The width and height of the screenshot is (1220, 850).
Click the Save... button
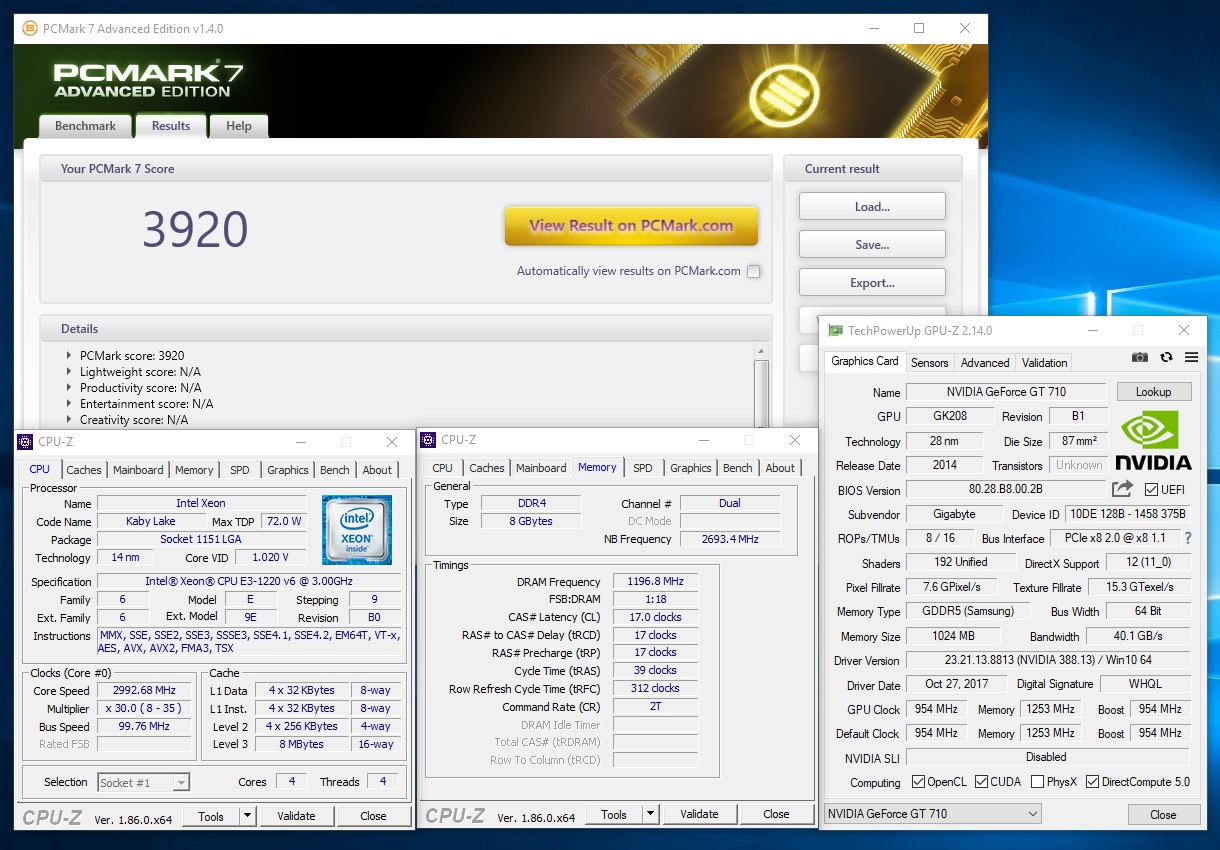coord(872,245)
